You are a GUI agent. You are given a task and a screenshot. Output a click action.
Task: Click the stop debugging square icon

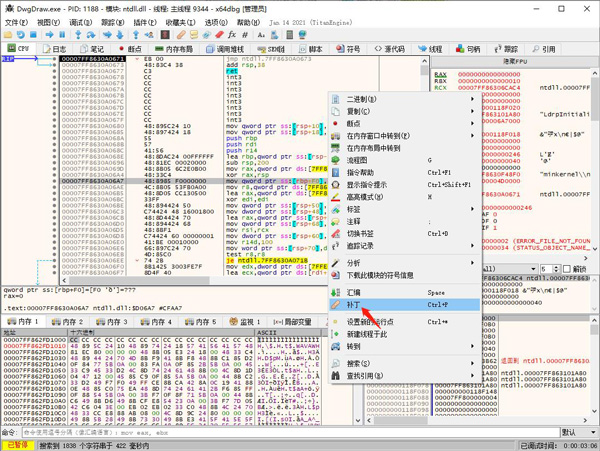(33, 35)
